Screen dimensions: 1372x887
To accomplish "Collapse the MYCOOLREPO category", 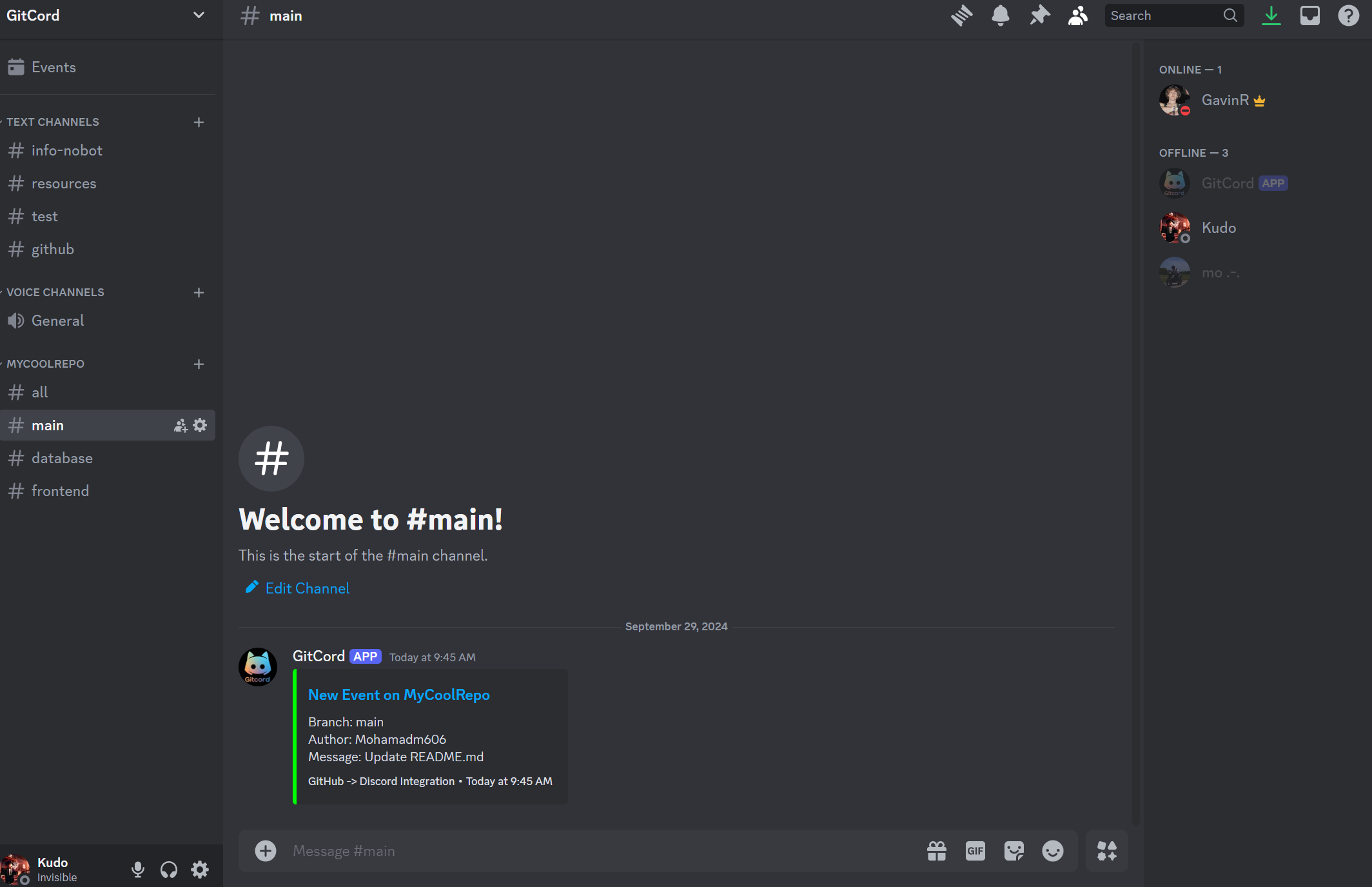I will (x=45, y=364).
